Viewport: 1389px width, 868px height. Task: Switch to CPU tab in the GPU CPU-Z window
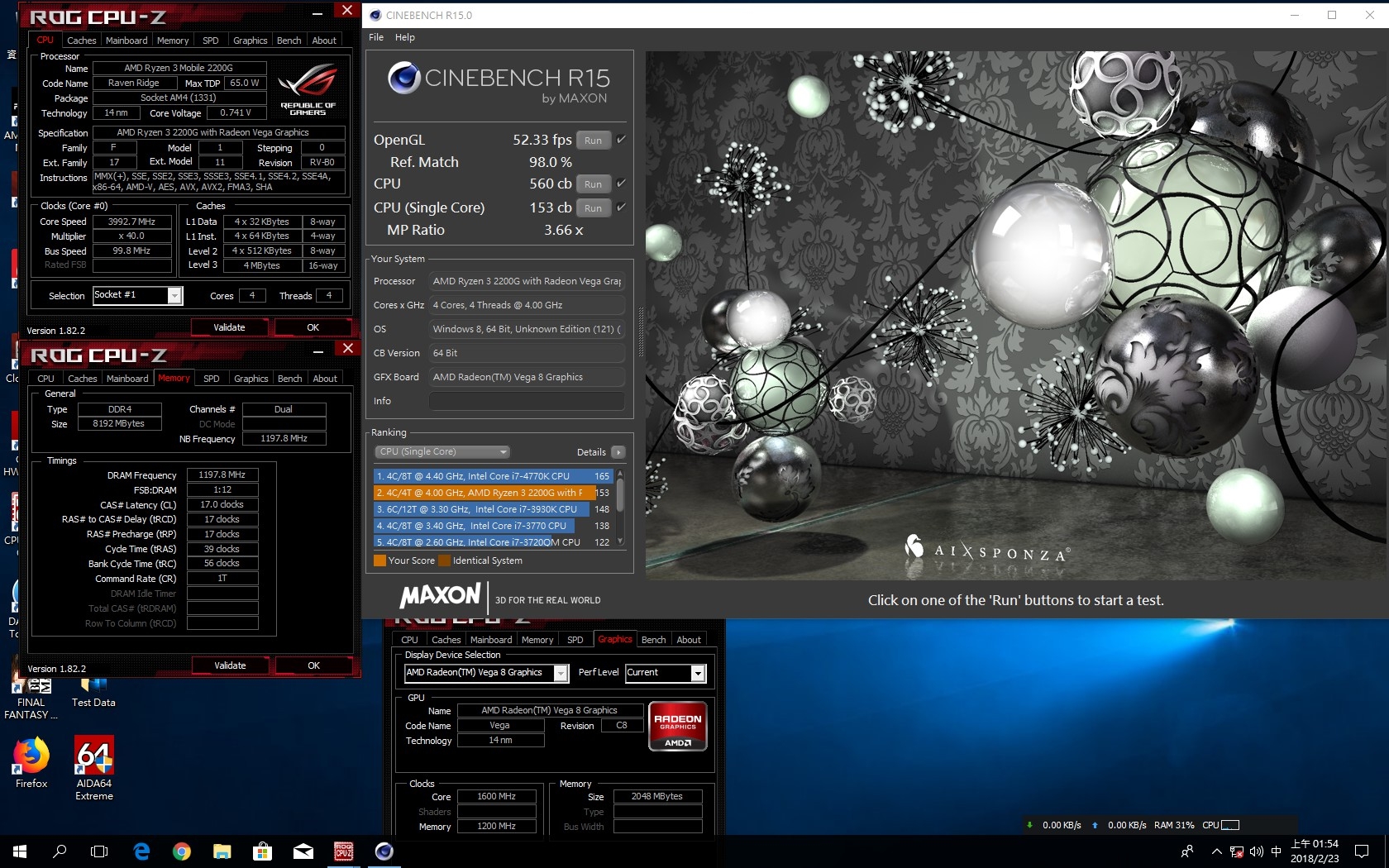click(409, 640)
